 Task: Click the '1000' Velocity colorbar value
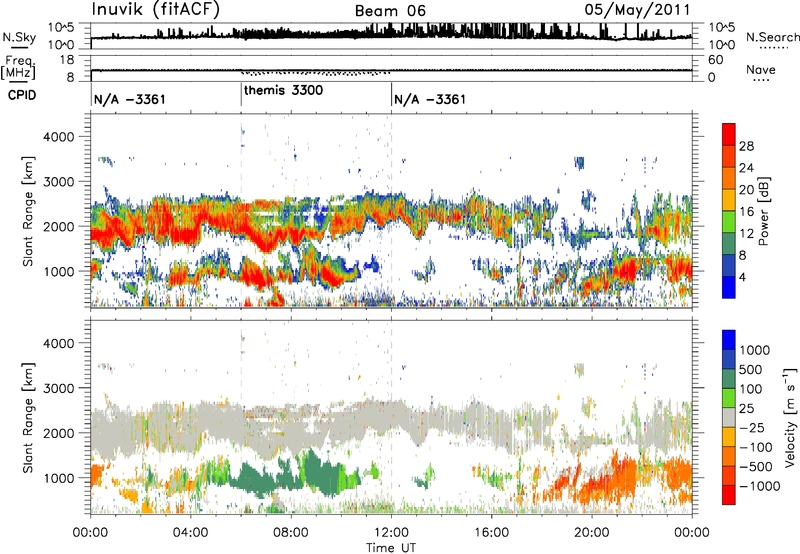pyautogui.click(x=755, y=350)
